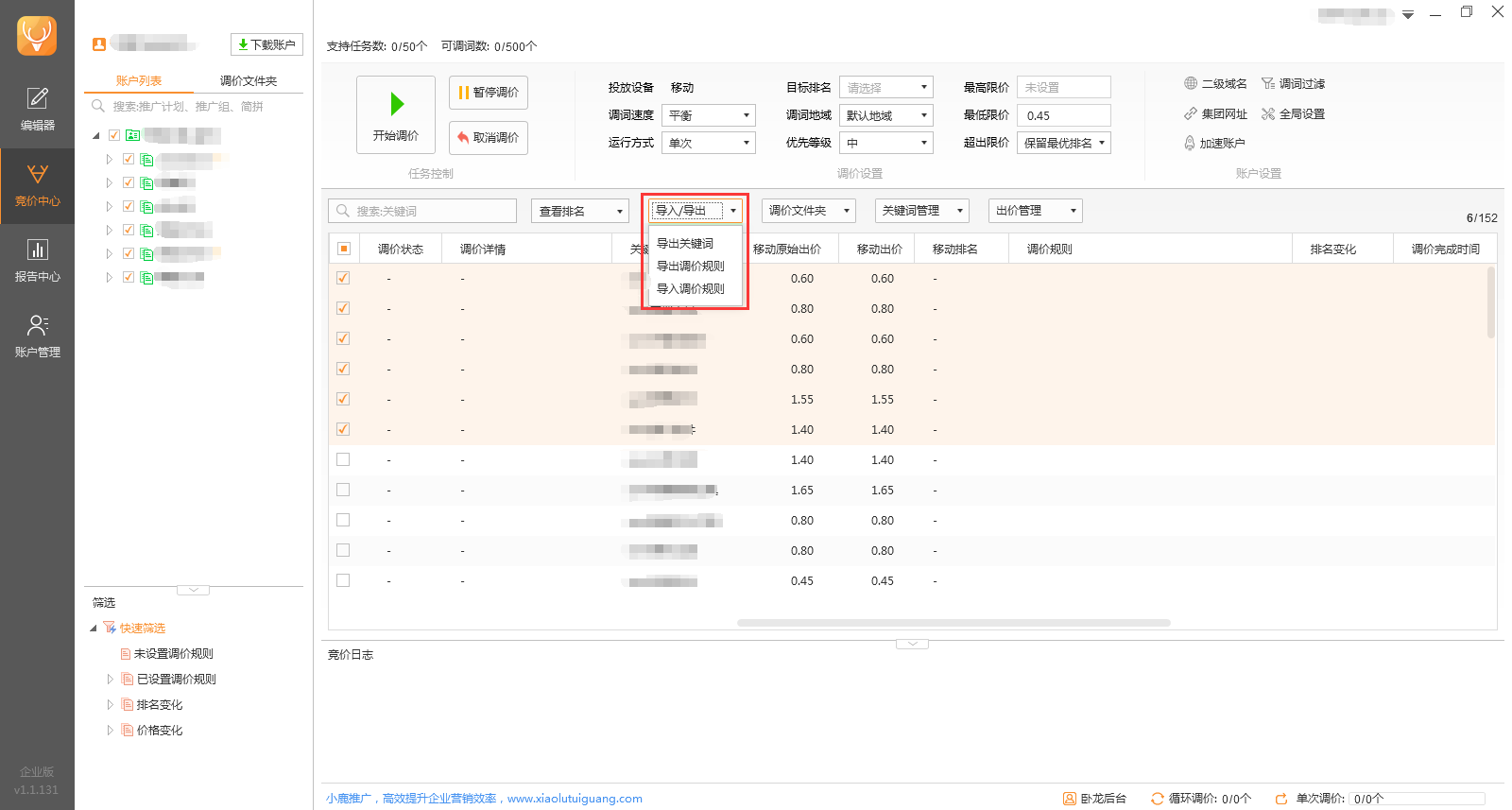1512x810 pixels.
Task: Click the vertical scrollbar of keyword table
Action: point(1491,302)
